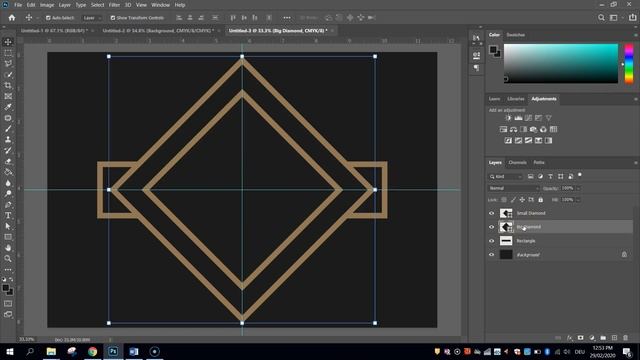This screenshot has height=360, width=640.
Task: Select the Gradient tool
Action: click(8, 172)
